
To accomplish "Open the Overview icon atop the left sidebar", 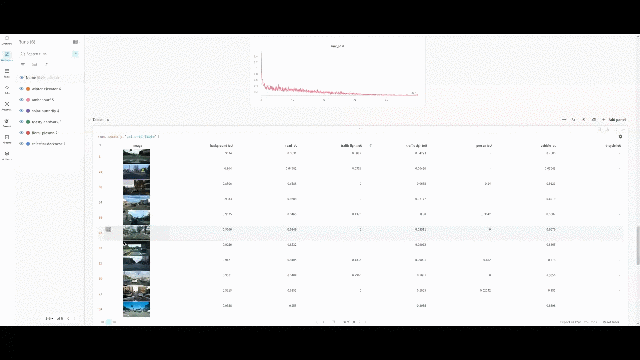I will [x=7, y=40].
